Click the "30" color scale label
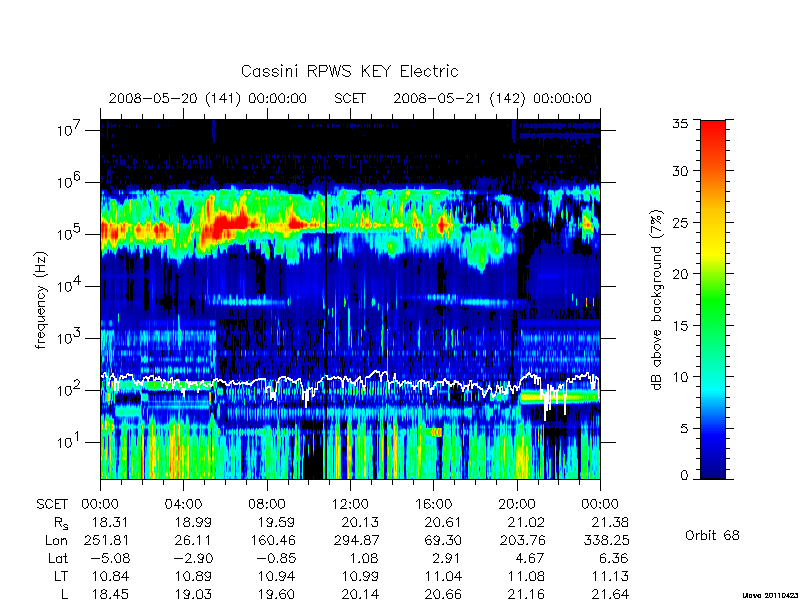Viewport: 800px width, 600px height. 680,170
